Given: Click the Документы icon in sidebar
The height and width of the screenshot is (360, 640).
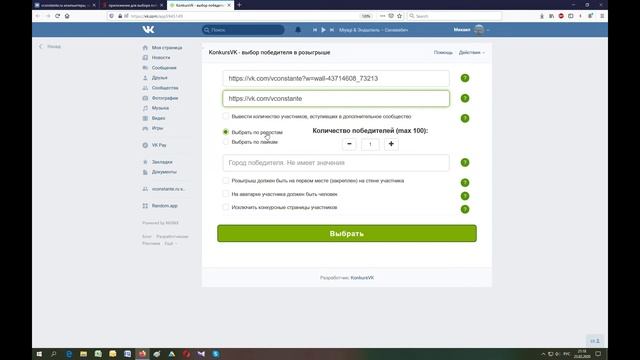Looking at the screenshot, I should 145,172.
